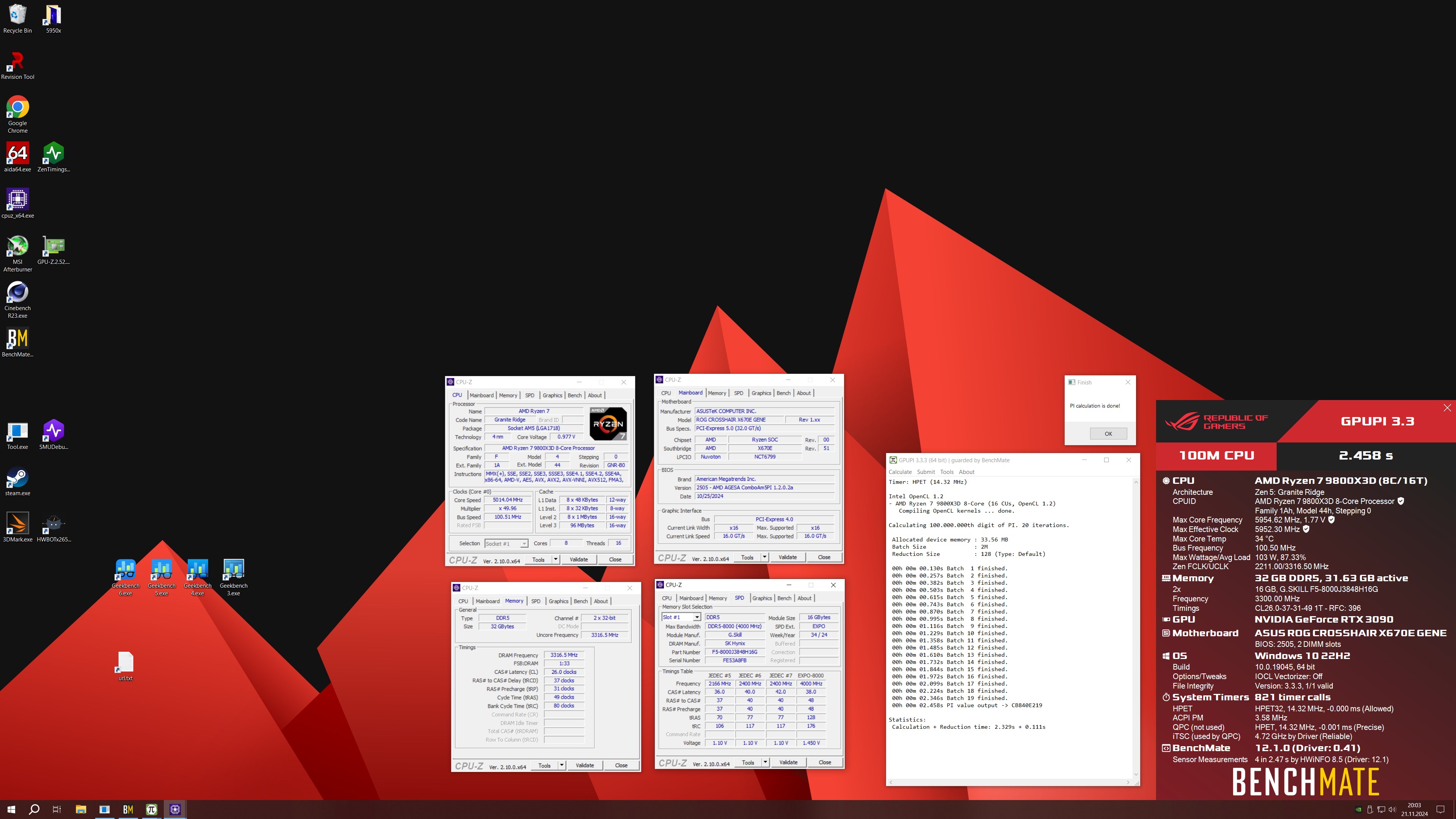The width and height of the screenshot is (1456, 819).
Task: Open the Windows Start menu
Action: (11, 810)
